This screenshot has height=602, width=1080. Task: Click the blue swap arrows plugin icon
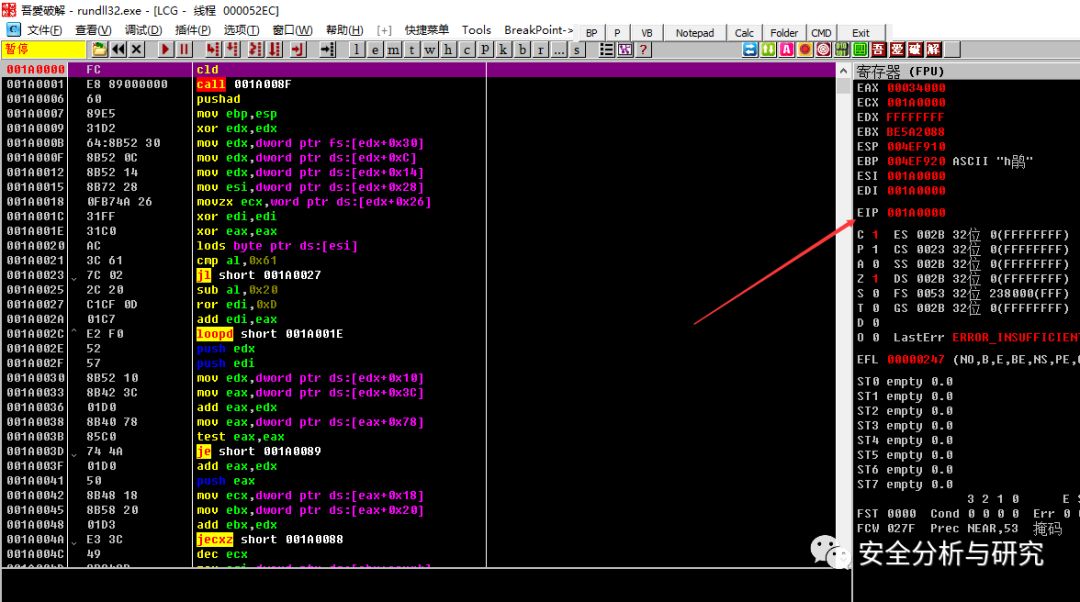click(x=750, y=50)
